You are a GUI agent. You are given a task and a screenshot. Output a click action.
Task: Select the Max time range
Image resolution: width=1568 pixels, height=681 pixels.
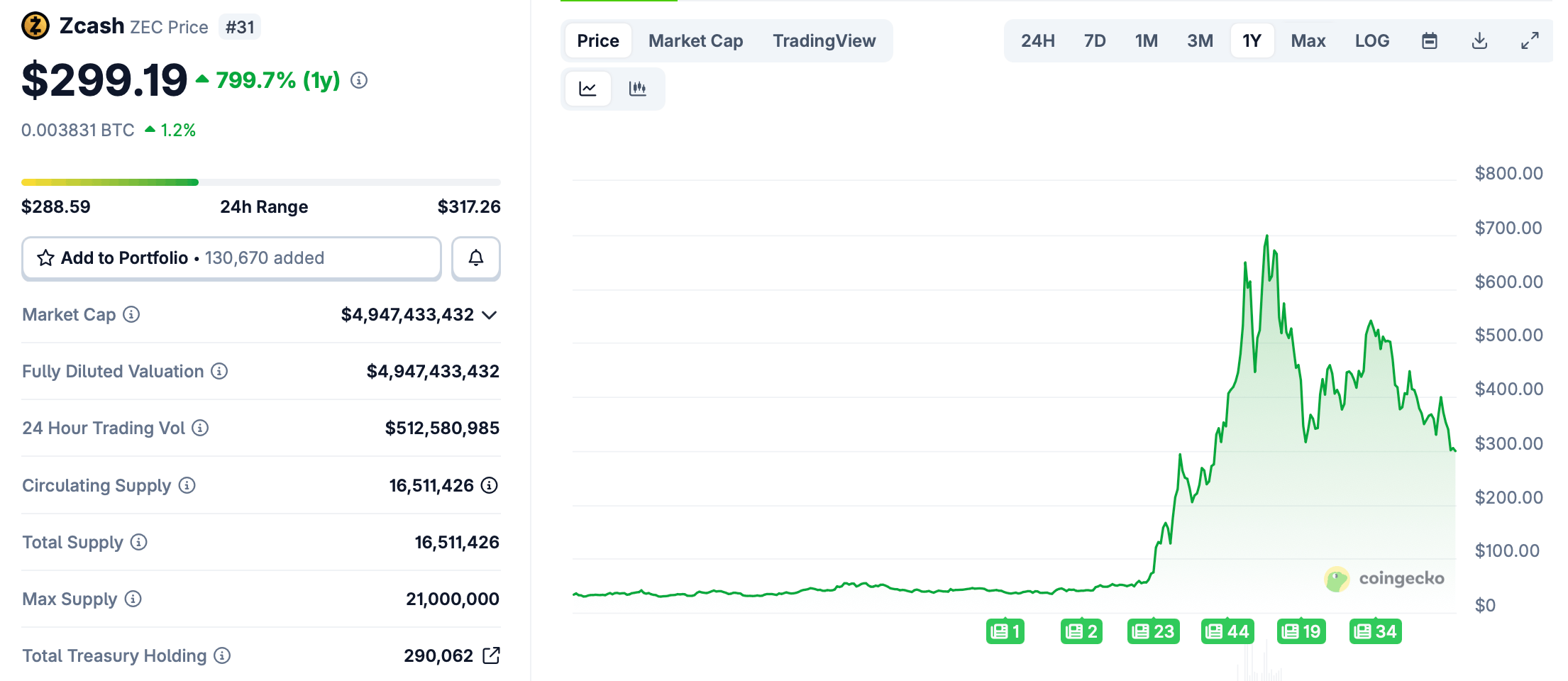point(1308,41)
